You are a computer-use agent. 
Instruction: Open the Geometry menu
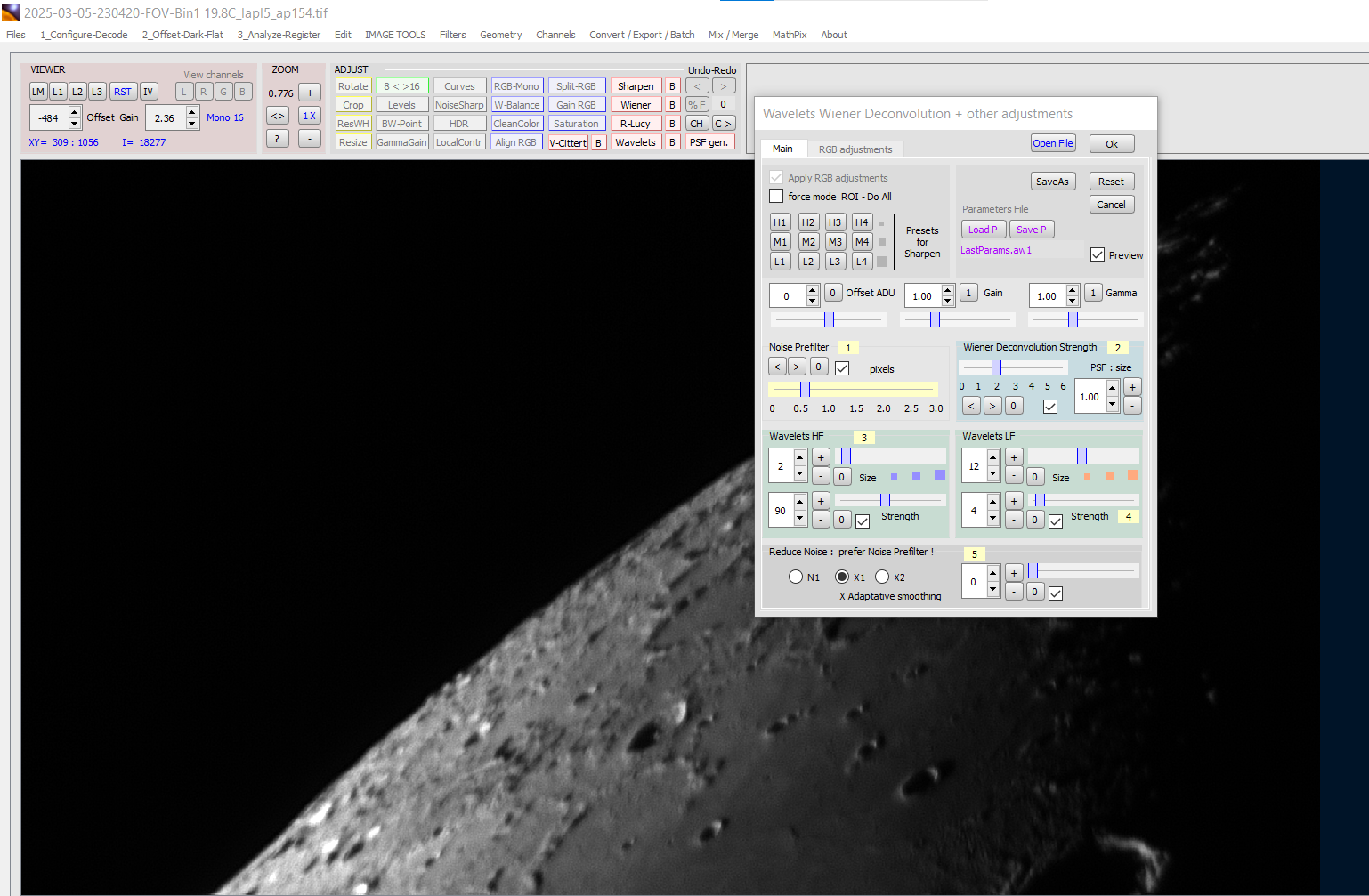pos(500,35)
